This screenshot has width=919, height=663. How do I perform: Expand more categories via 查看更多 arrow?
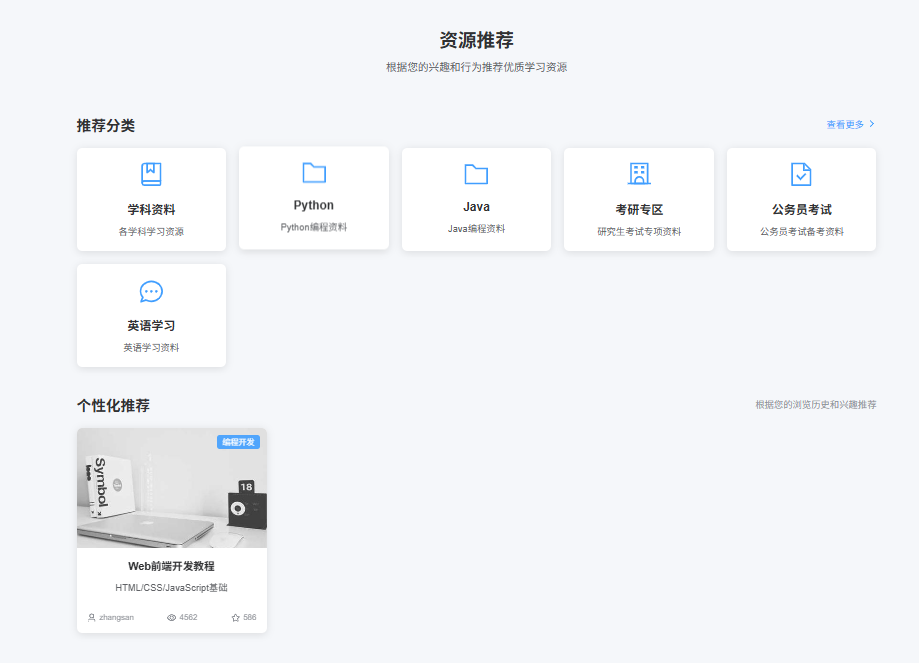click(x=871, y=123)
